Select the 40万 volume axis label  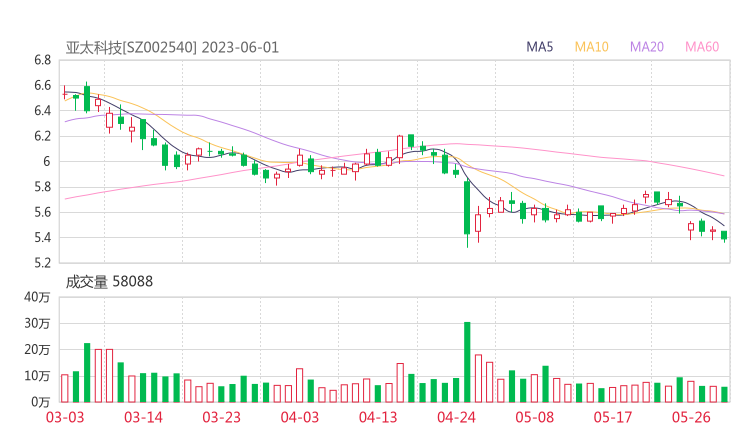(37, 297)
